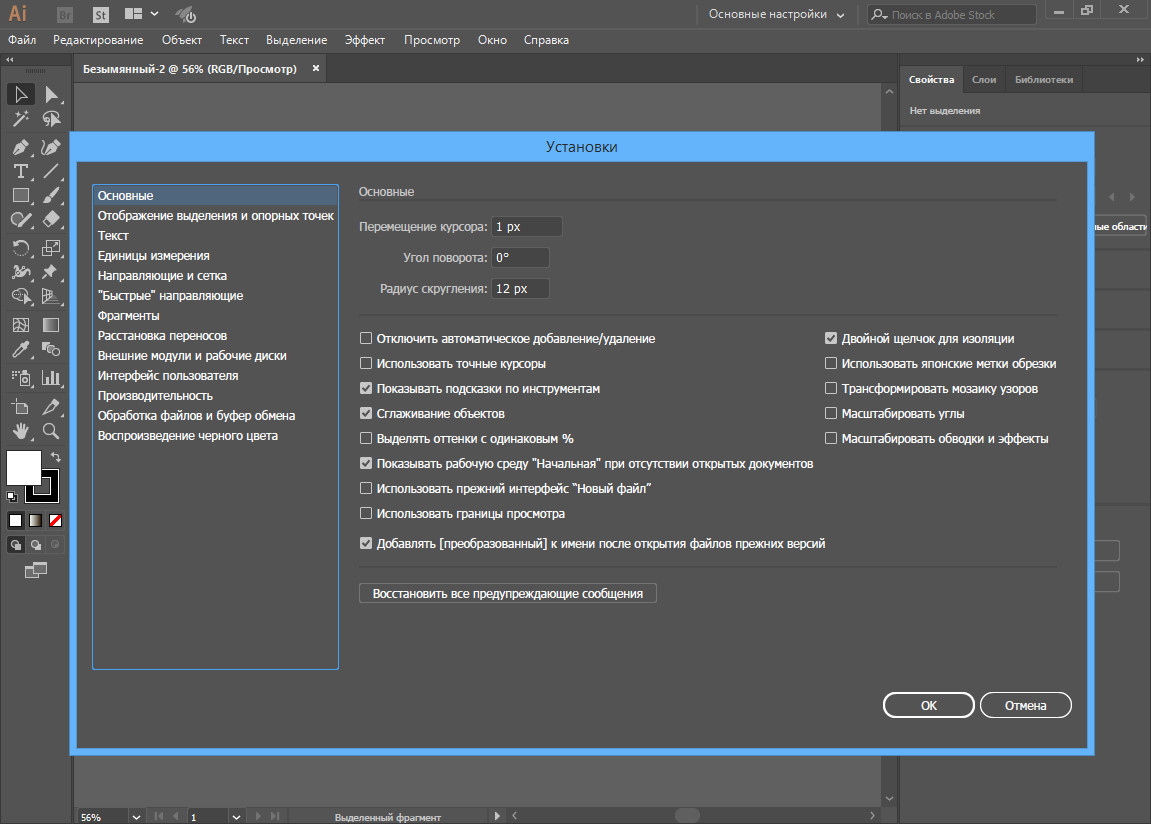Click the OK button in Установки
Viewport: 1151px width, 824px height.
click(928, 705)
